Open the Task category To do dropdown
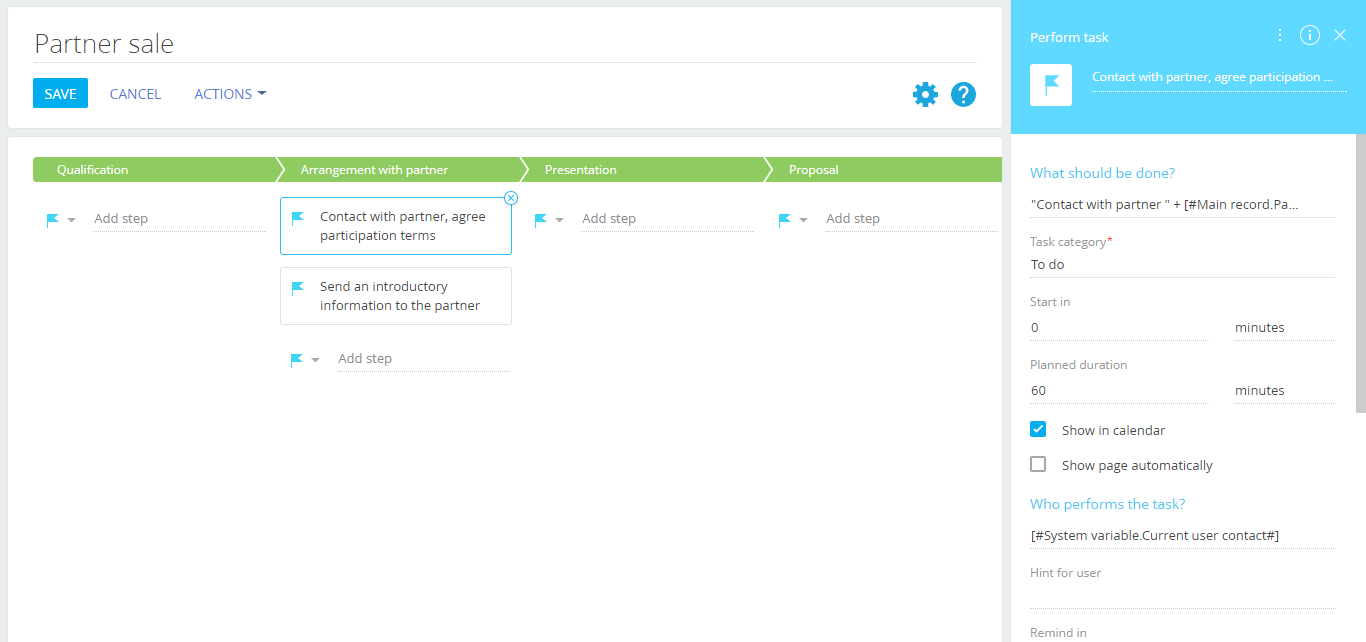 [1182, 265]
